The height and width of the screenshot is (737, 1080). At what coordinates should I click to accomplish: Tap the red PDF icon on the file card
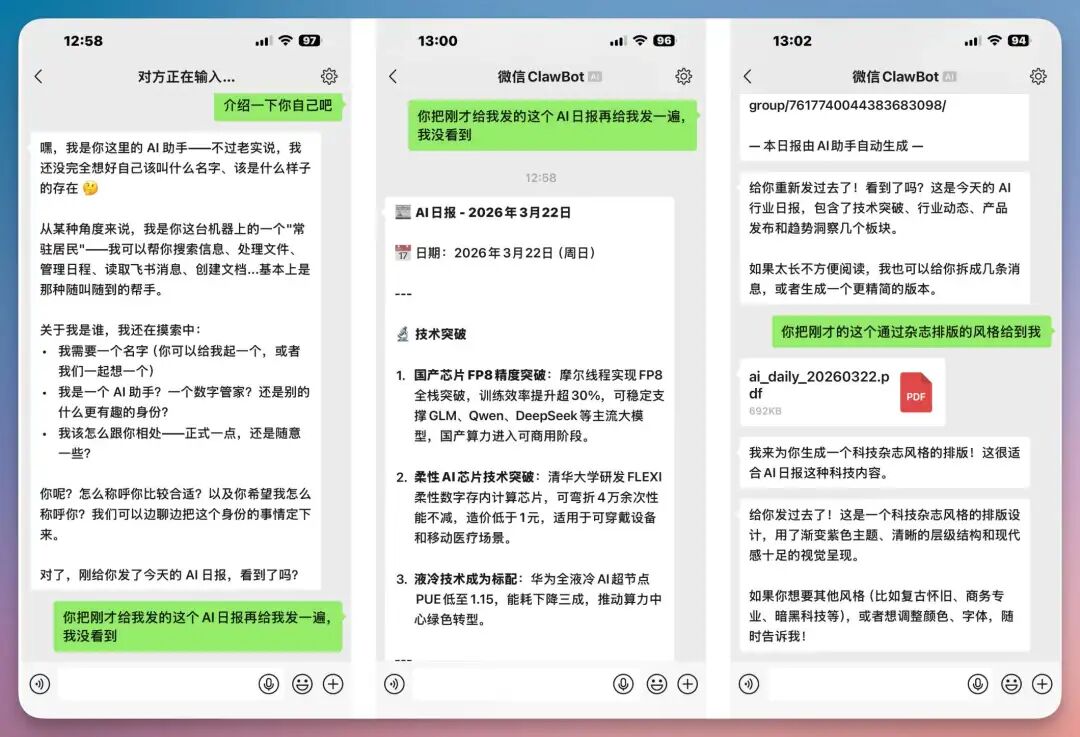tap(916, 391)
